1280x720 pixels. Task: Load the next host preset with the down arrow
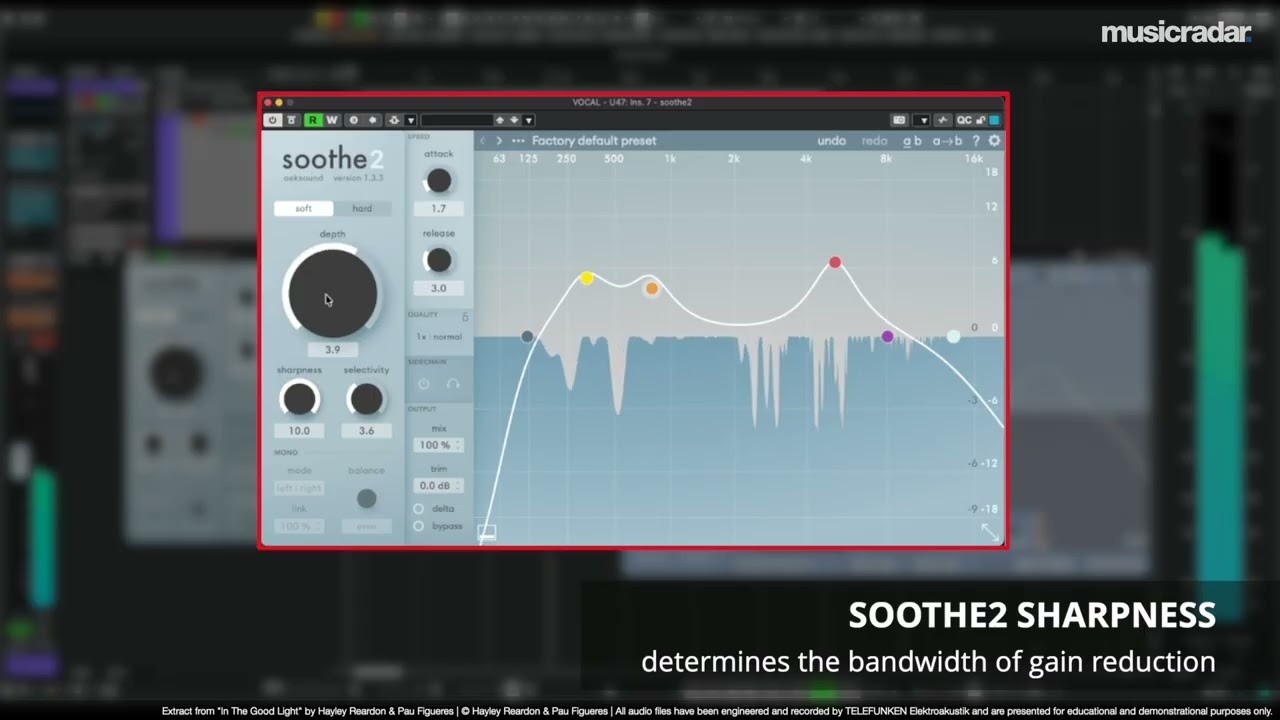tap(514, 120)
